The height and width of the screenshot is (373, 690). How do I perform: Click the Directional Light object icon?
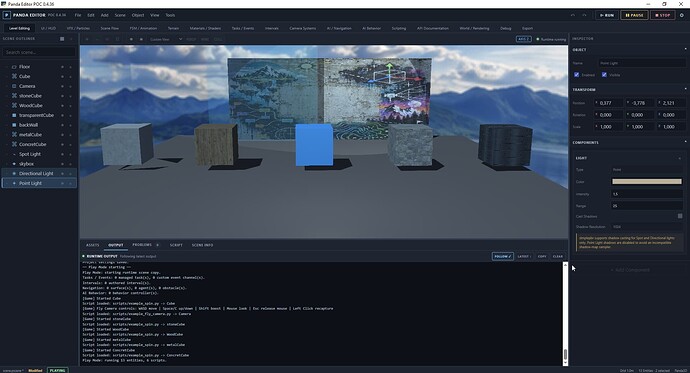click(x=14, y=173)
